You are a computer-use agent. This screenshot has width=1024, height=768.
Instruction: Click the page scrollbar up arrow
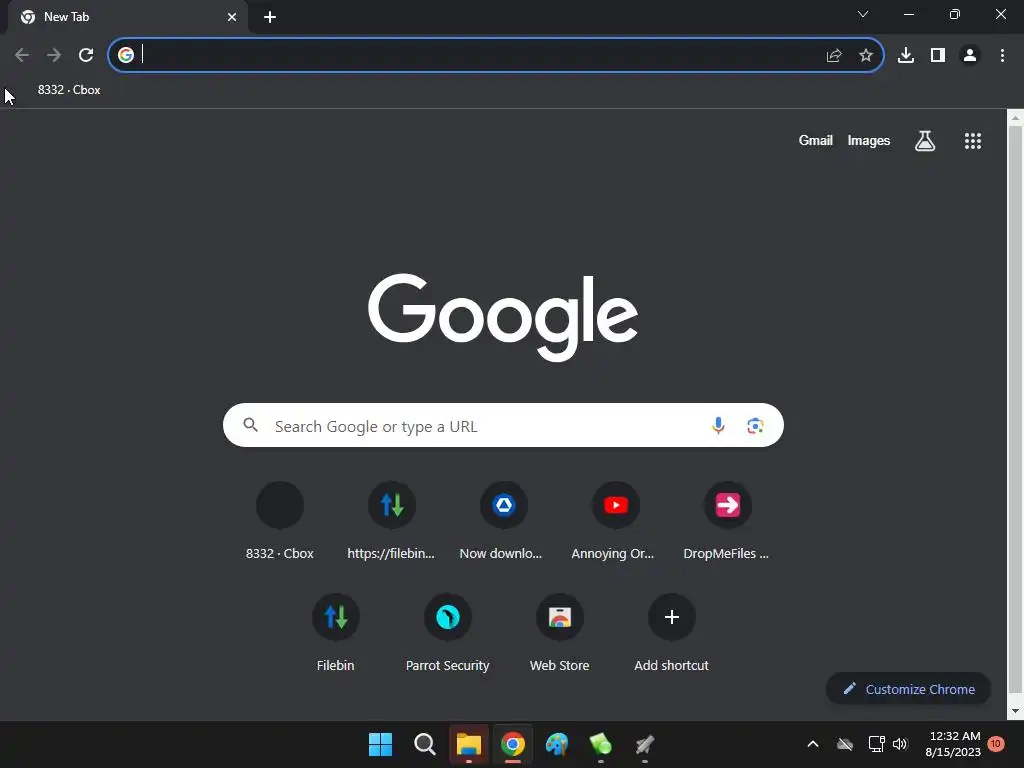(1016, 118)
